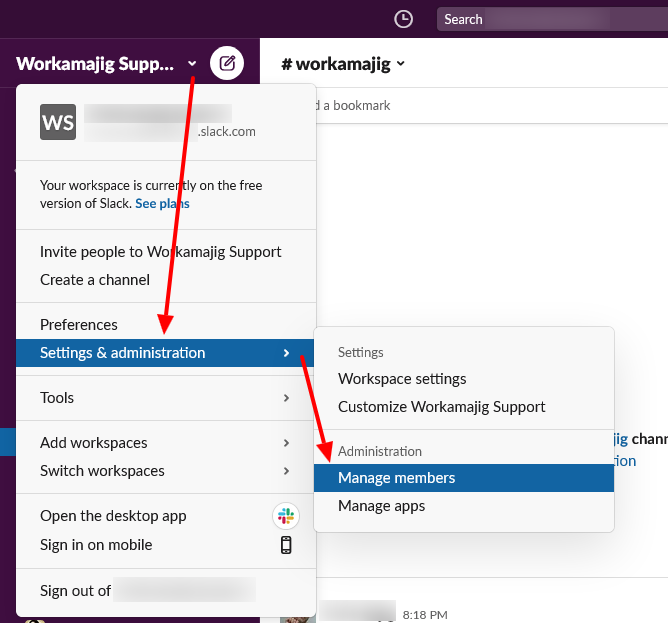
Task: Click the Slack logo next to desktop app
Action: (x=286, y=516)
